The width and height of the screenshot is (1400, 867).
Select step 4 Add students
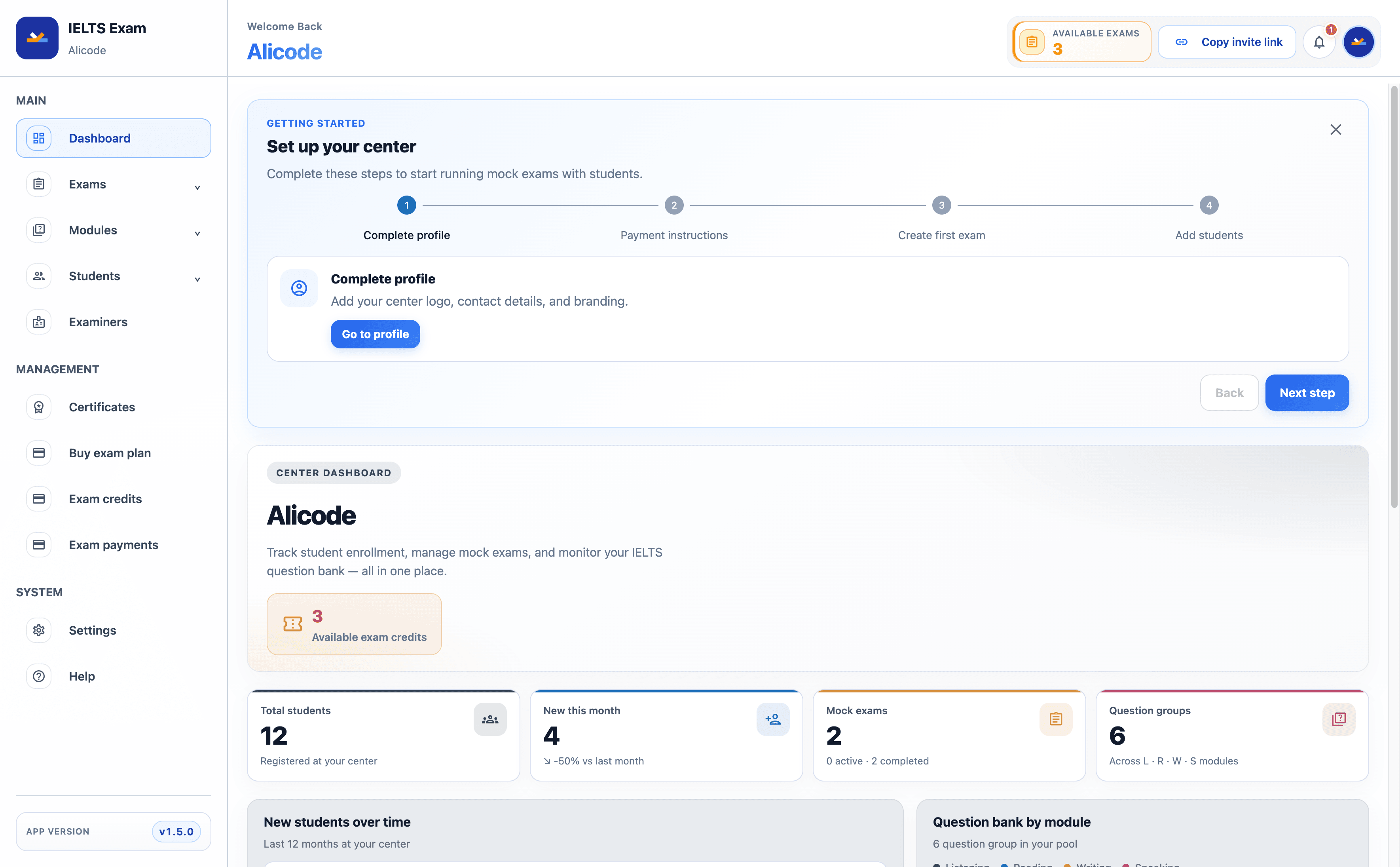pos(1209,218)
